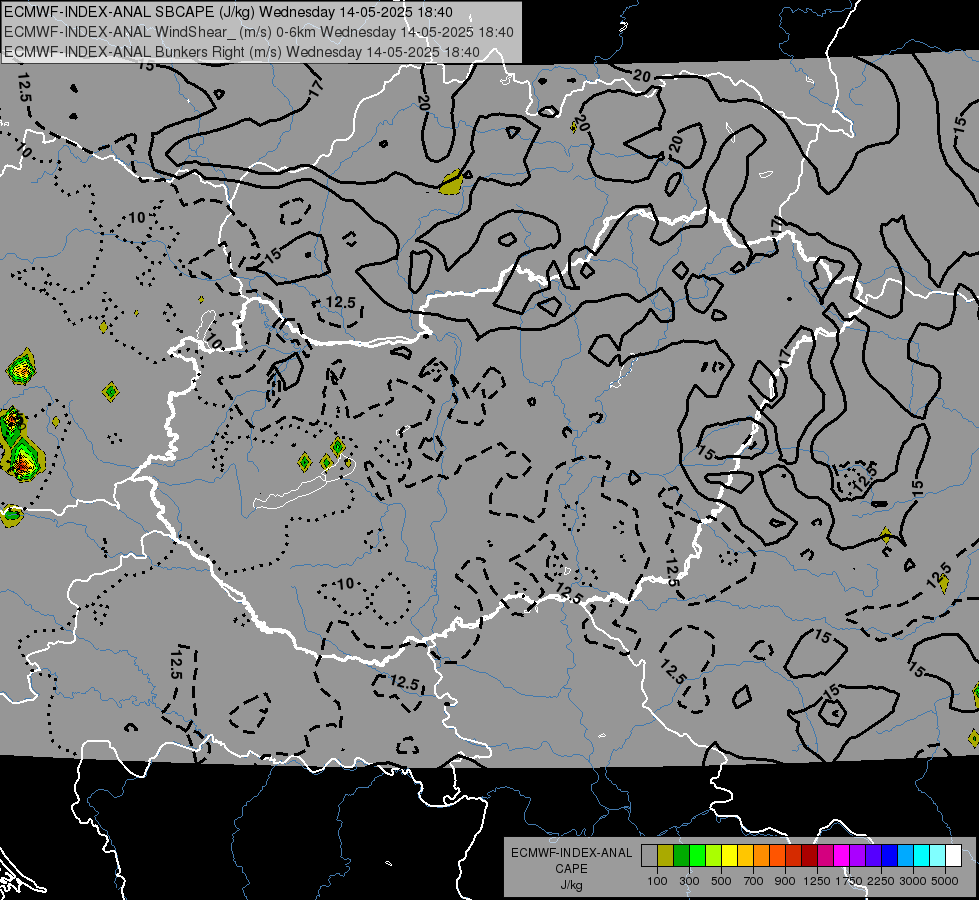Click the 300 legend value
979x900 pixels.
689,881
